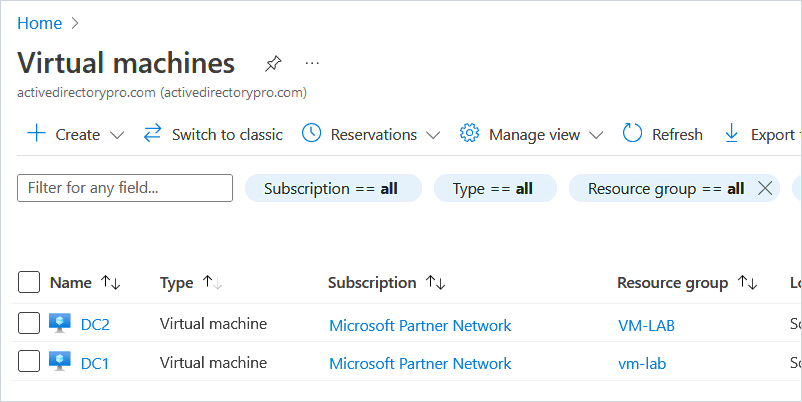
Task: Go to Home breadcrumb link
Action: pos(39,23)
